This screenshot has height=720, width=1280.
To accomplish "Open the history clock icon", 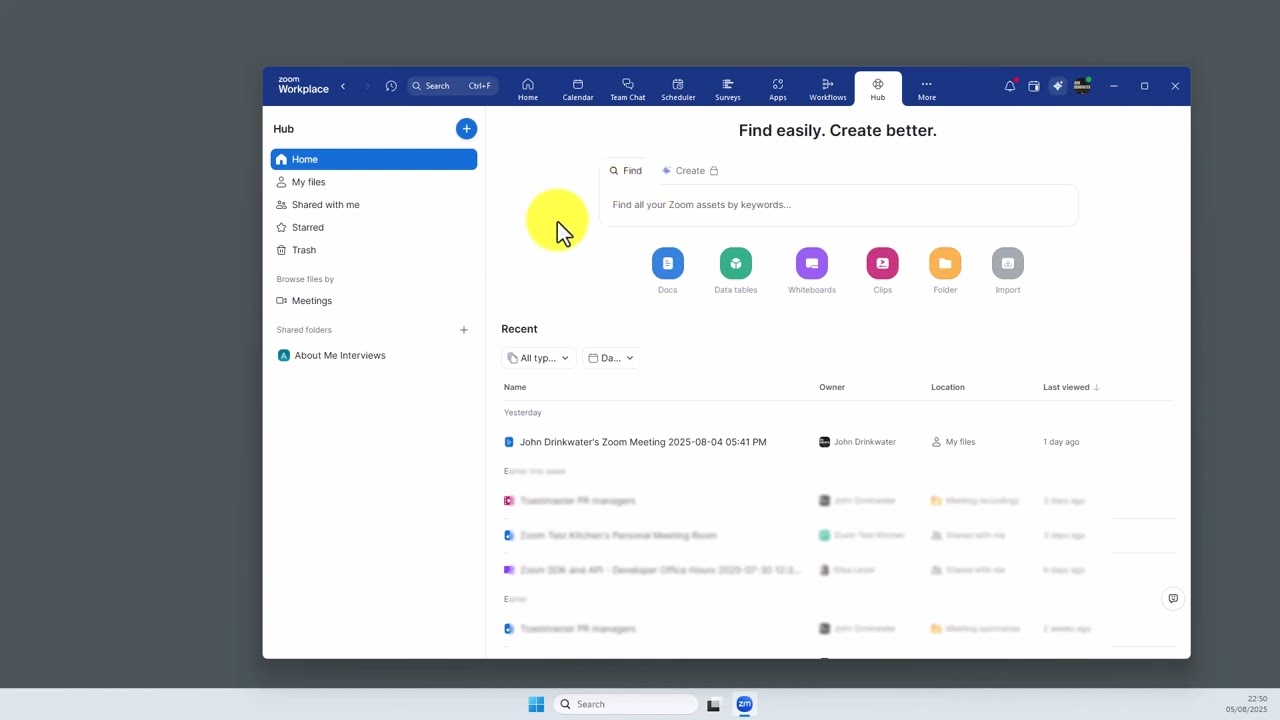I will 391,86.
